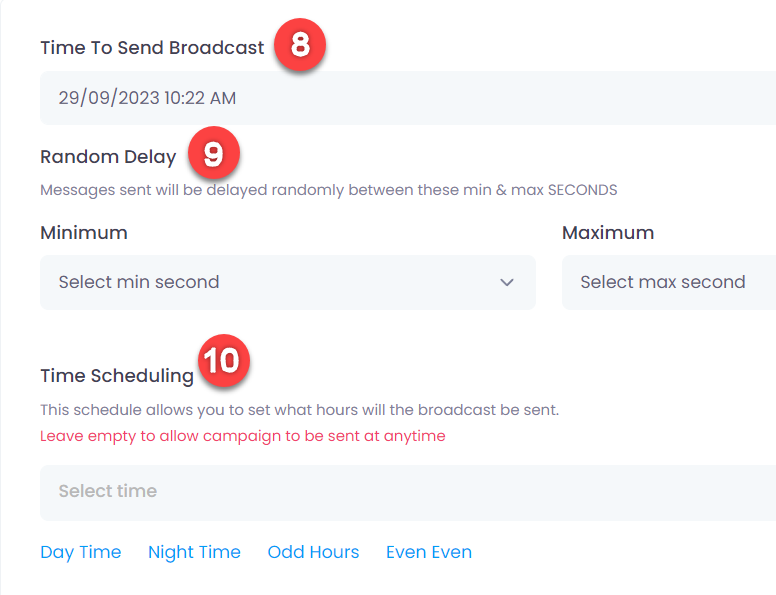The image size is (776, 595).
Task: Click the broadcast date field showing 29/09/2023
Action: tap(408, 98)
